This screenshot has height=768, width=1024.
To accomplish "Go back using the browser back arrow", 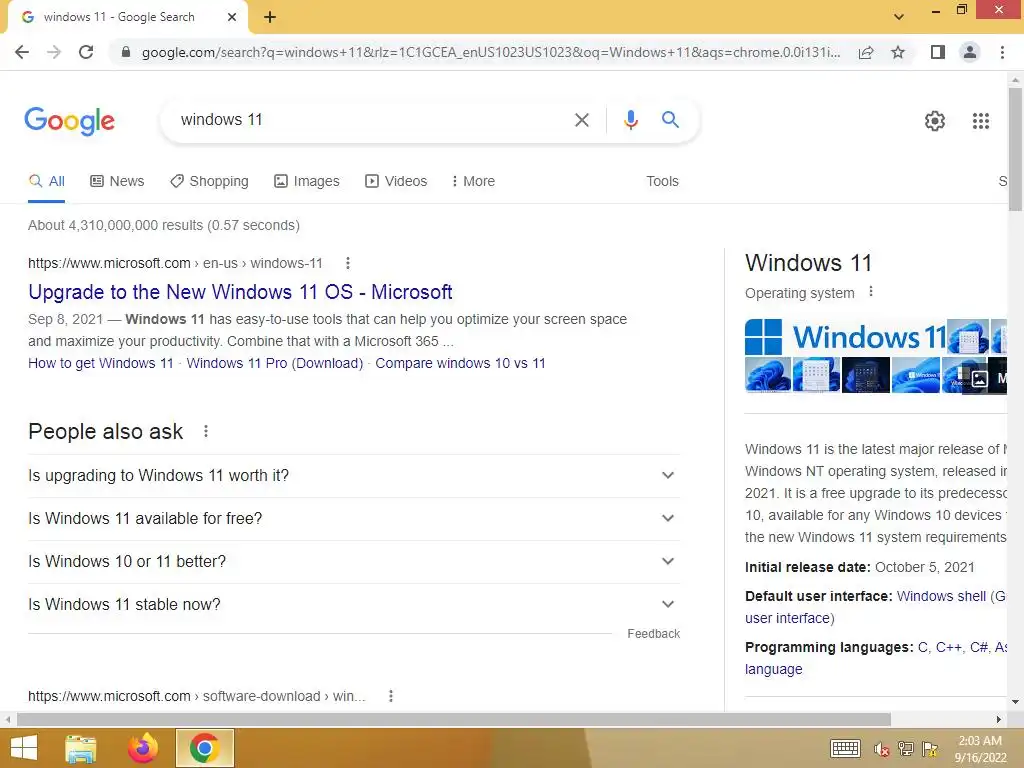I will tap(22, 52).
